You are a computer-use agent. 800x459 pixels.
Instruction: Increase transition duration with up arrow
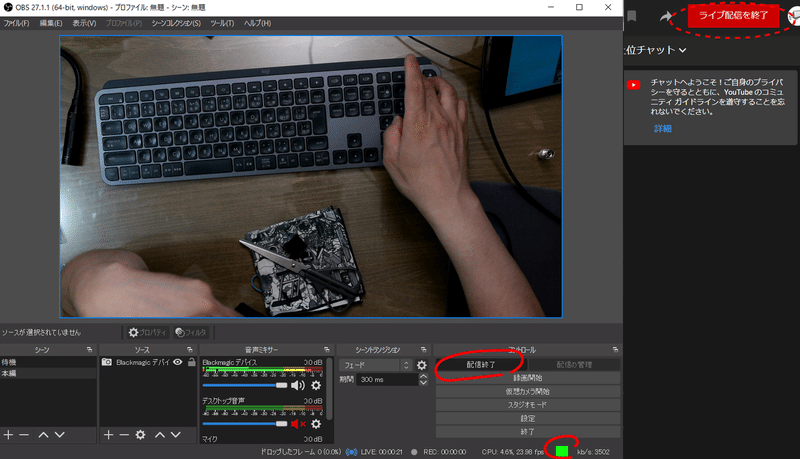423,376
